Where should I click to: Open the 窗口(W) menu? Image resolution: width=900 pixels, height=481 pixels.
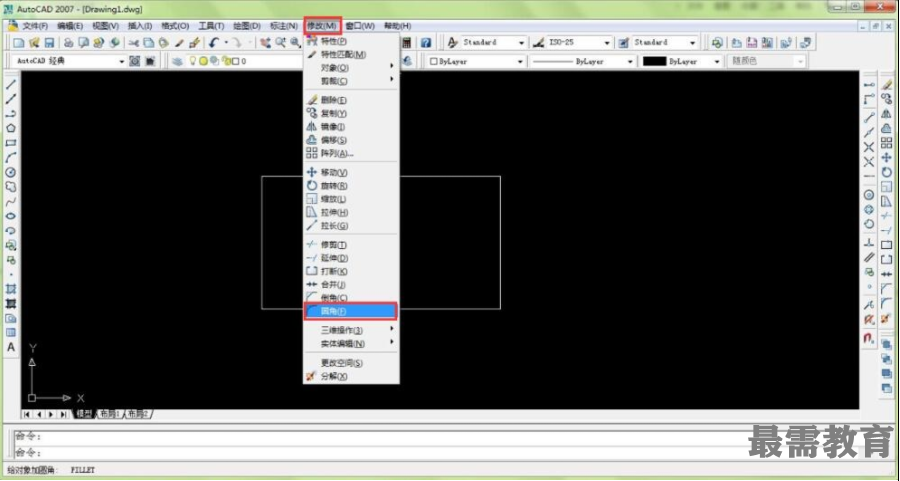click(360, 26)
